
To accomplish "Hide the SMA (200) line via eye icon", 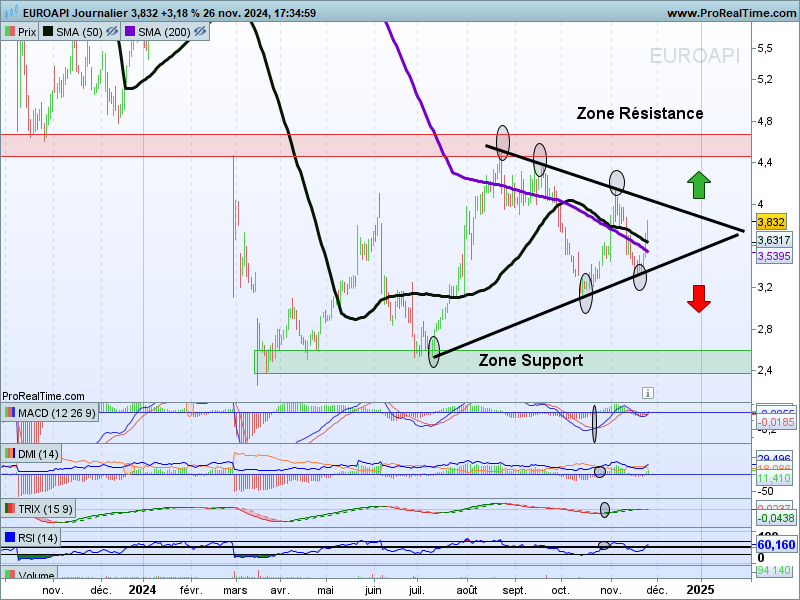I will (x=199, y=32).
